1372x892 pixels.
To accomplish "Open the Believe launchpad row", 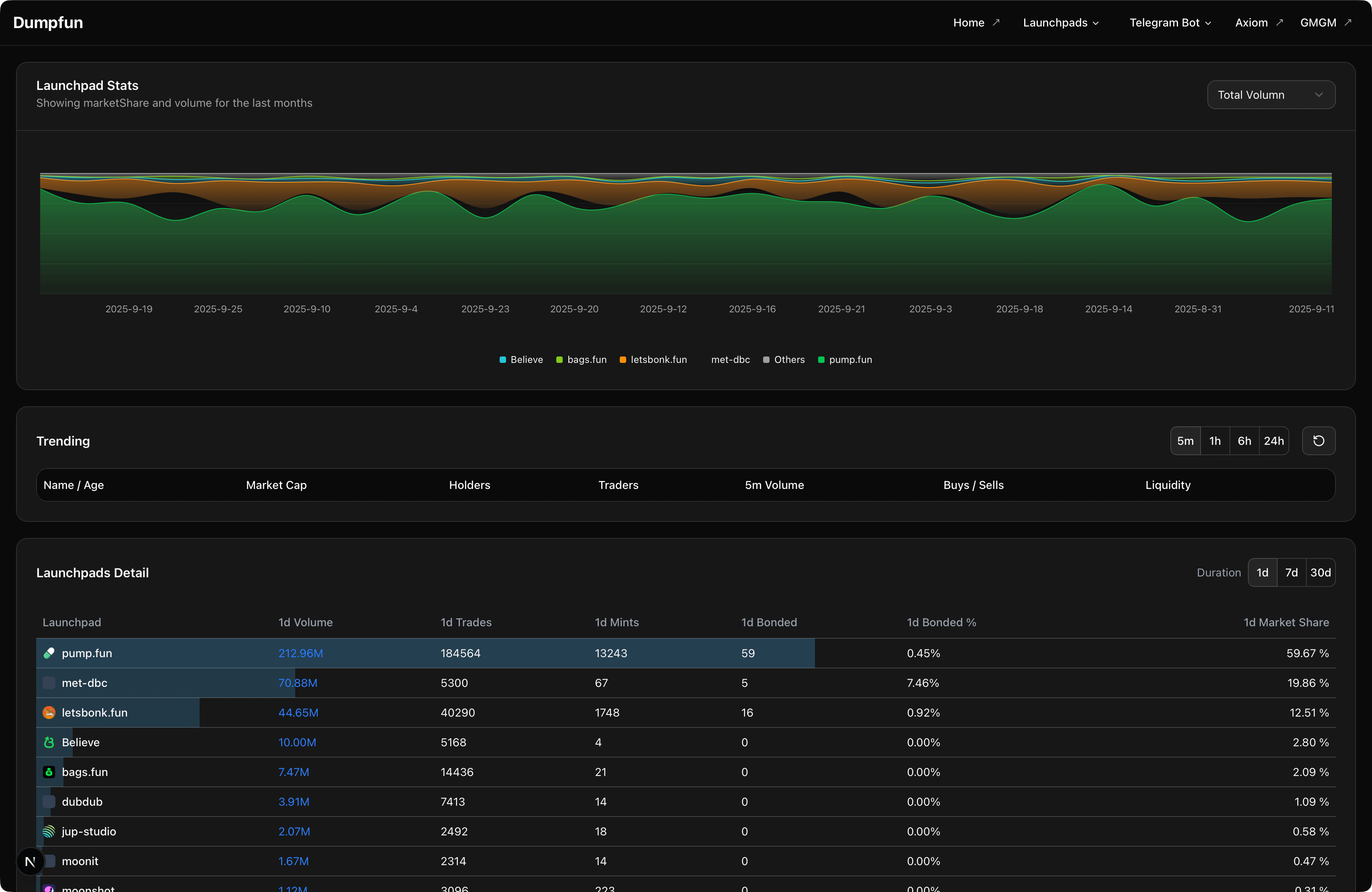I will [686, 742].
